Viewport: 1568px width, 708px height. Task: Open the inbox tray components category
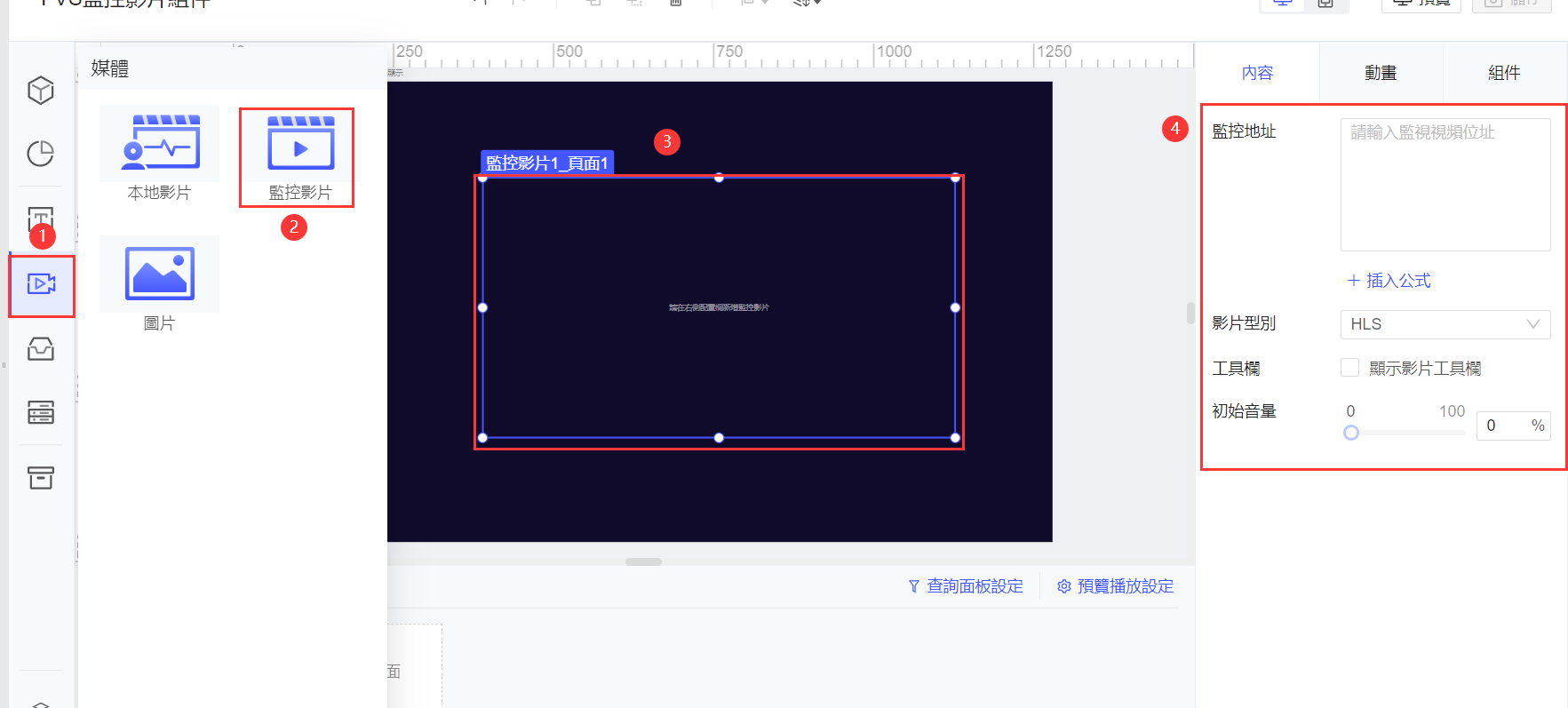click(41, 348)
